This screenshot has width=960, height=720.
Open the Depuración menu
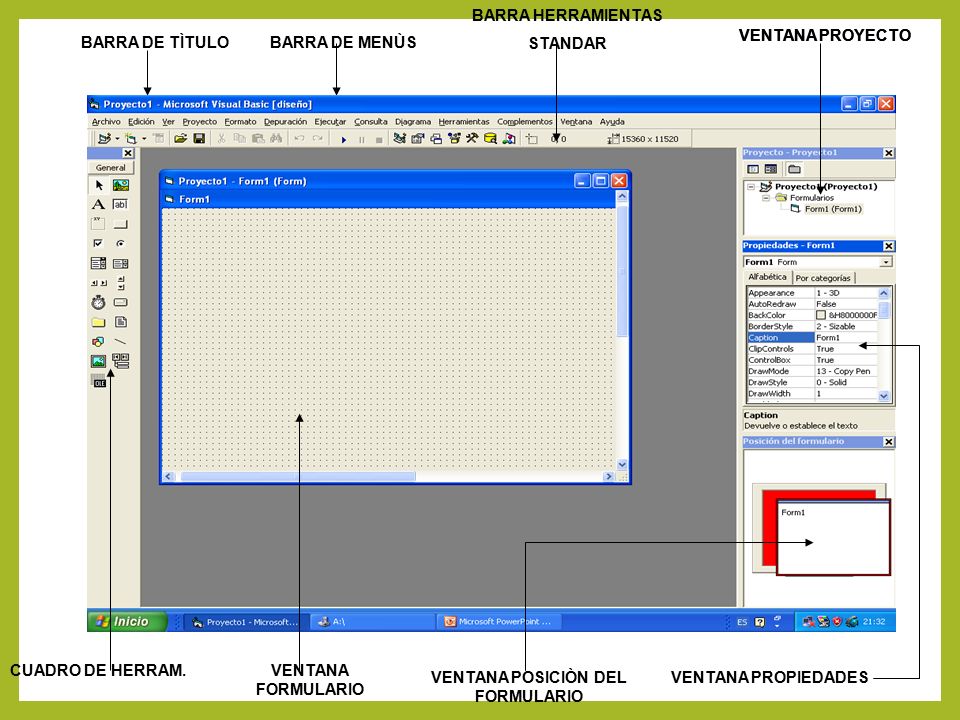(285, 122)
